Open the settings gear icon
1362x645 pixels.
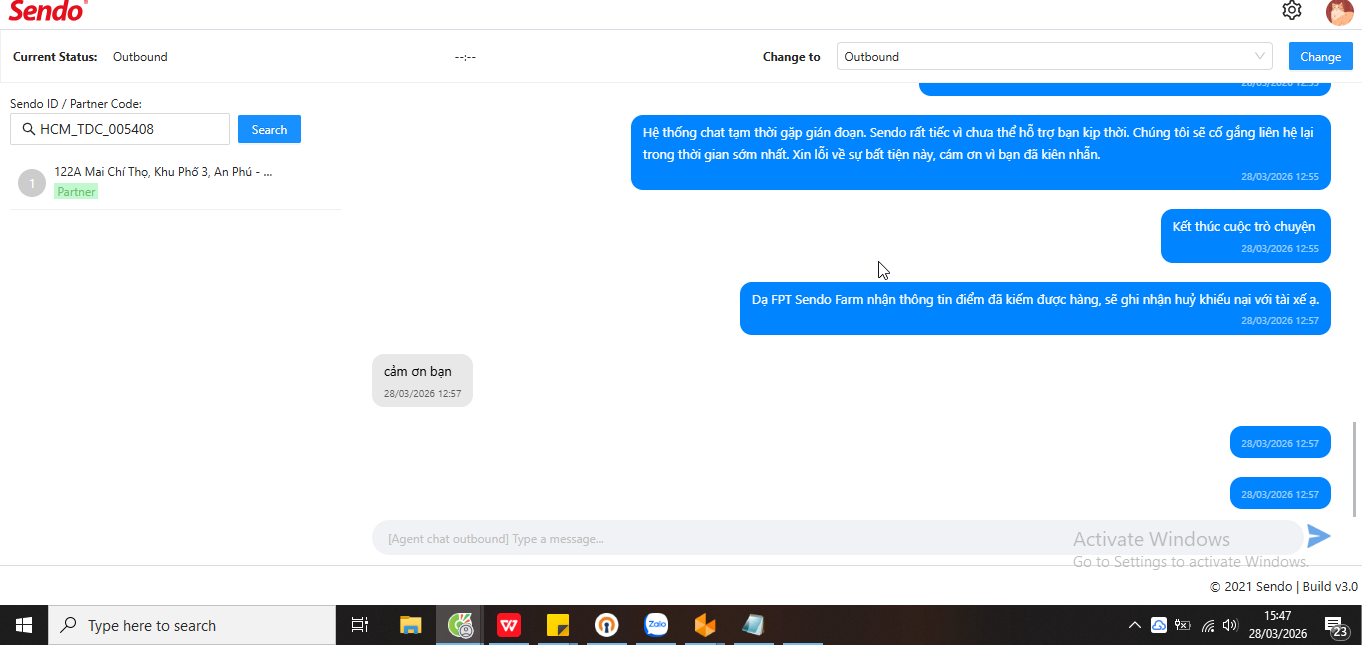[x=1292, y=10]
